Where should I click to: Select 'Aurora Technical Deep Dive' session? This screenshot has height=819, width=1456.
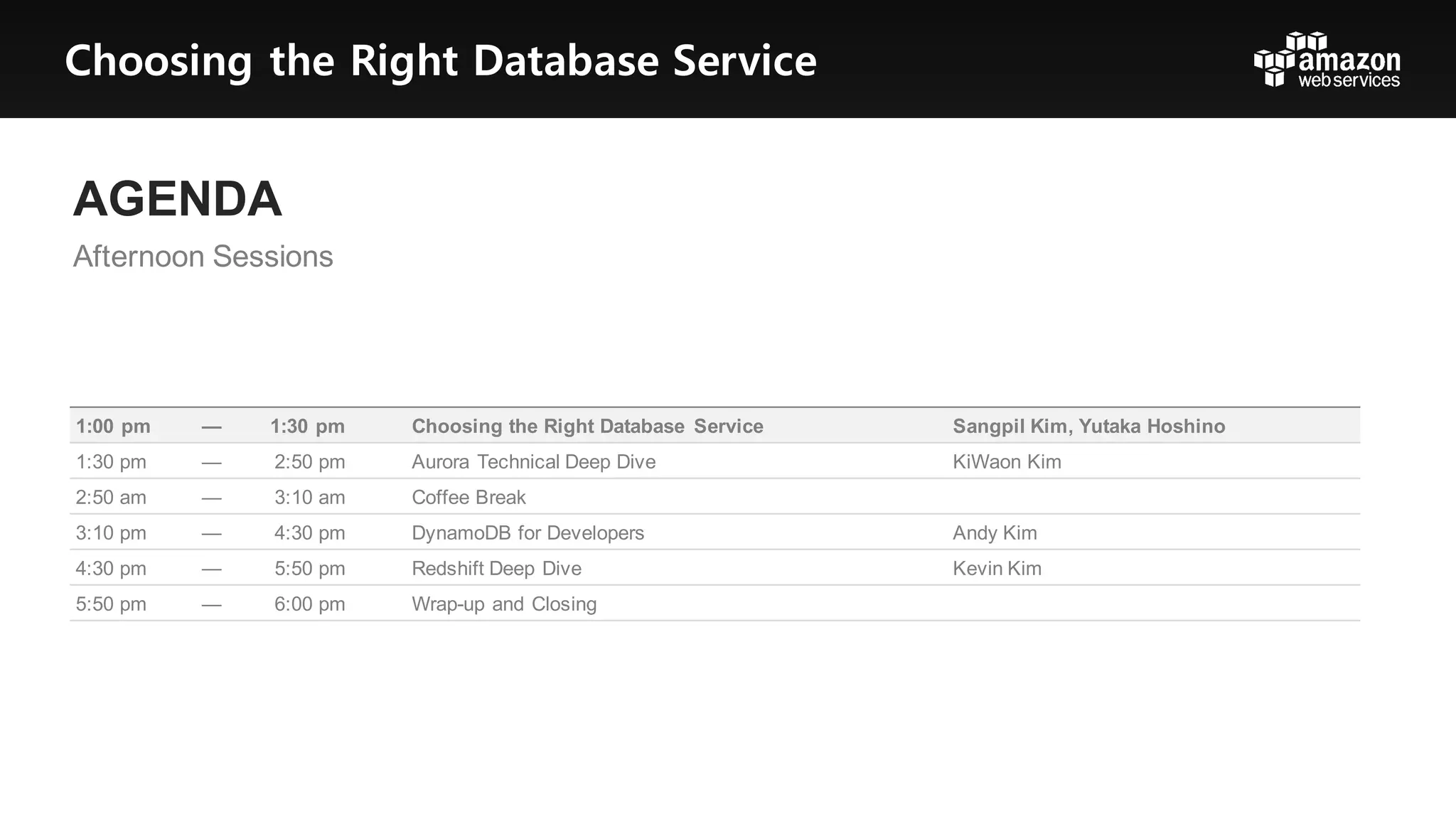click(533, 462)
